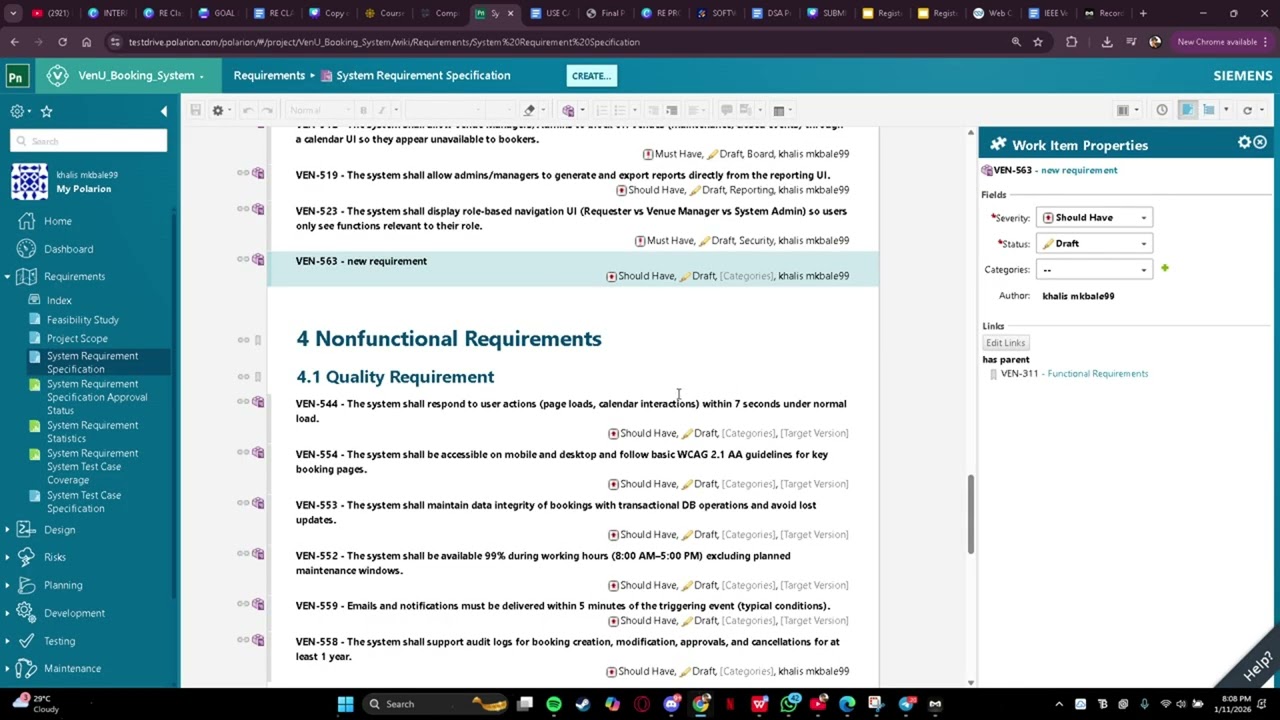
Task: Click the save document icon in toolbar
Action: tap(196, 110)
